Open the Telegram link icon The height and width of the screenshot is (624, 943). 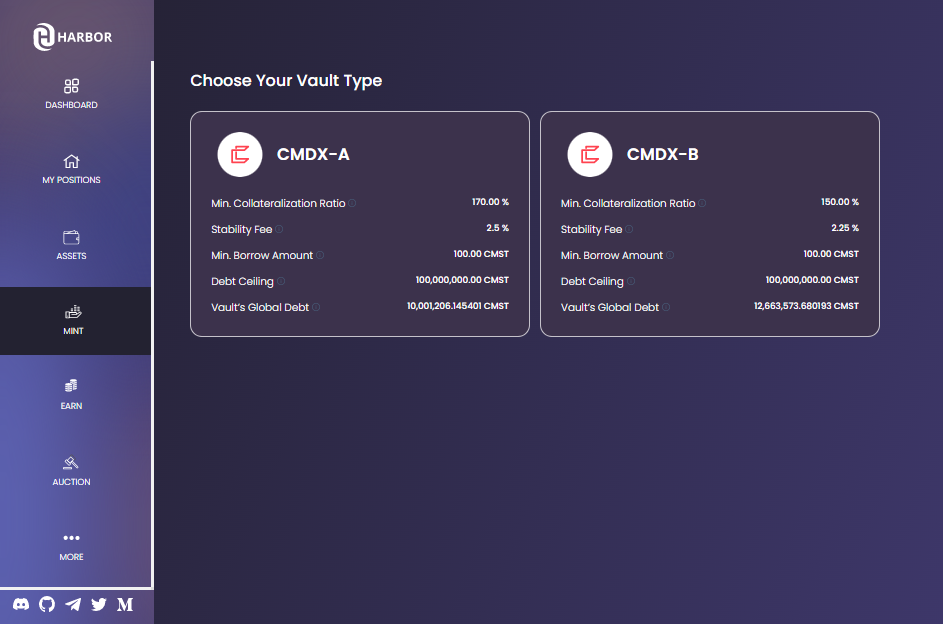pos(73,604)
